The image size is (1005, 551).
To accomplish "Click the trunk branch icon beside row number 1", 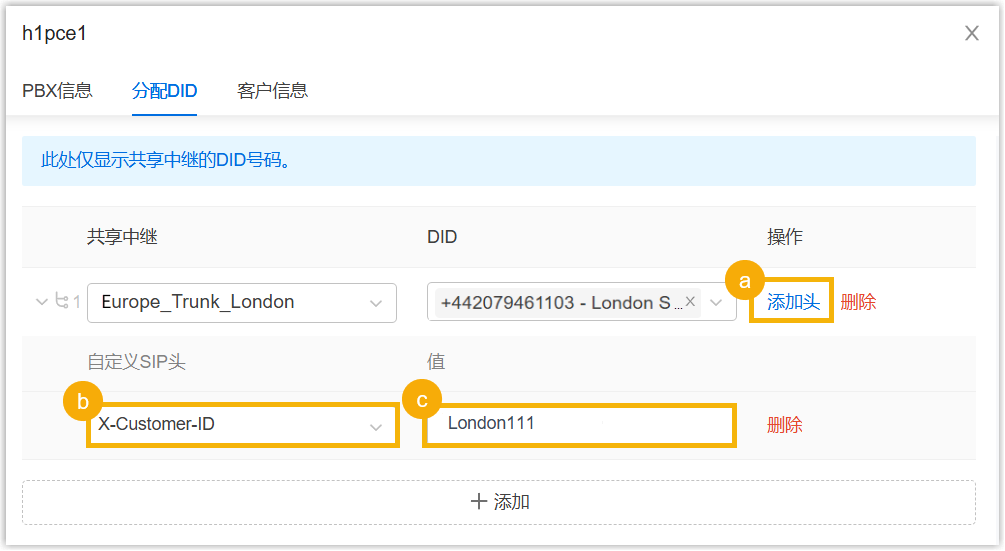I will tap(62, 302).
